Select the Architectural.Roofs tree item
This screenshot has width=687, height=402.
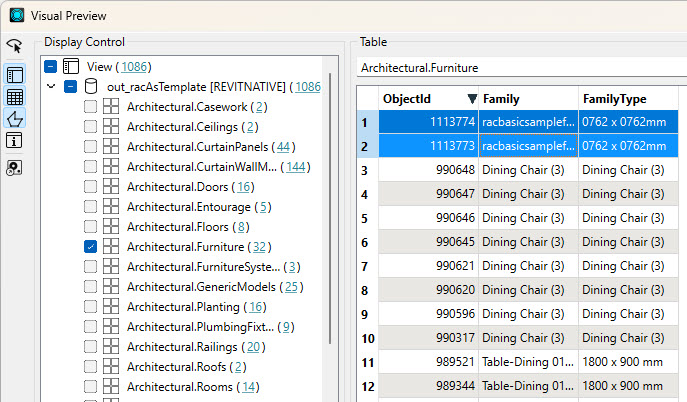click(187, 367)
